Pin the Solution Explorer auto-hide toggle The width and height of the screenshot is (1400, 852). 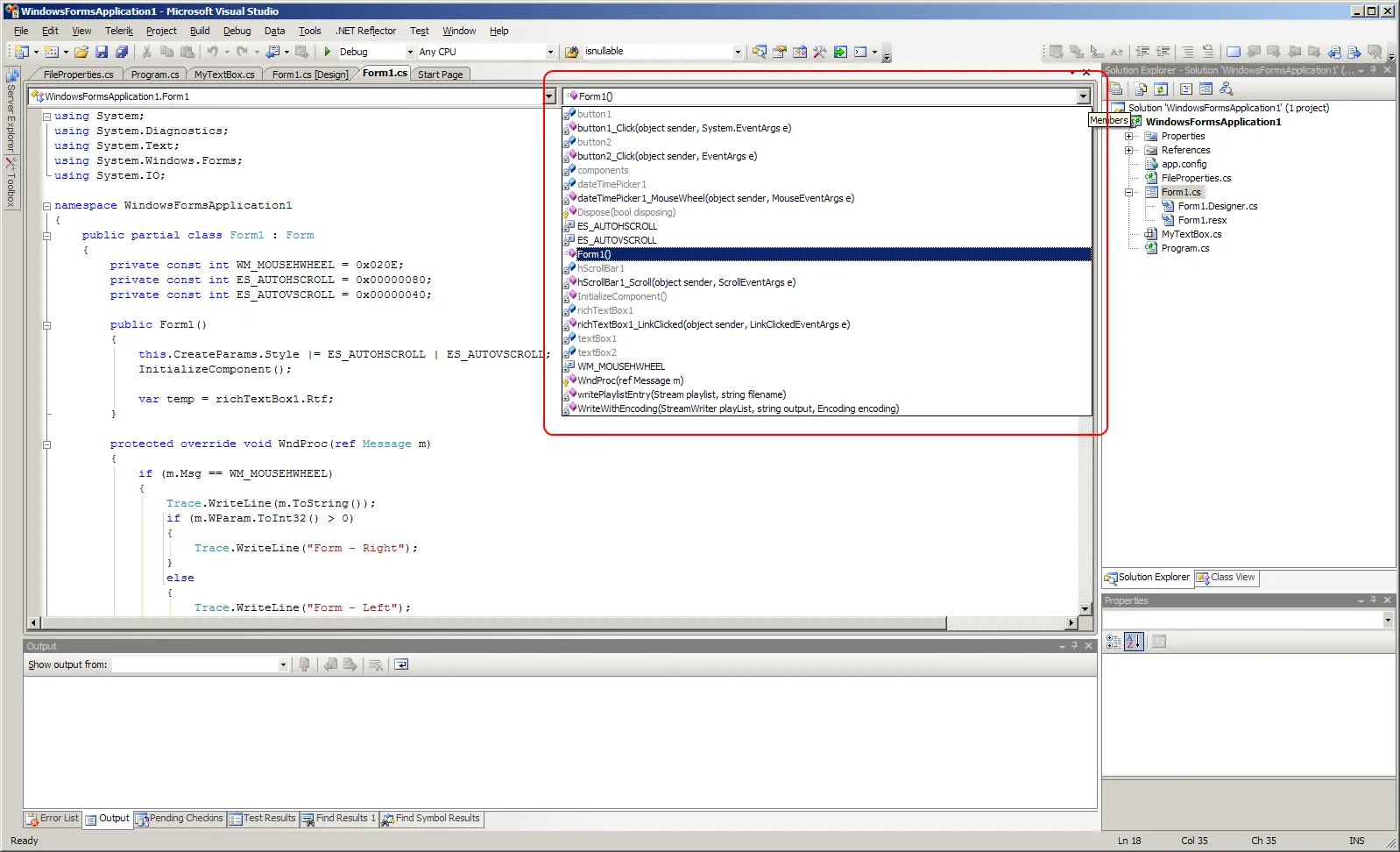pyautogui.click(x=1373, y=70)
